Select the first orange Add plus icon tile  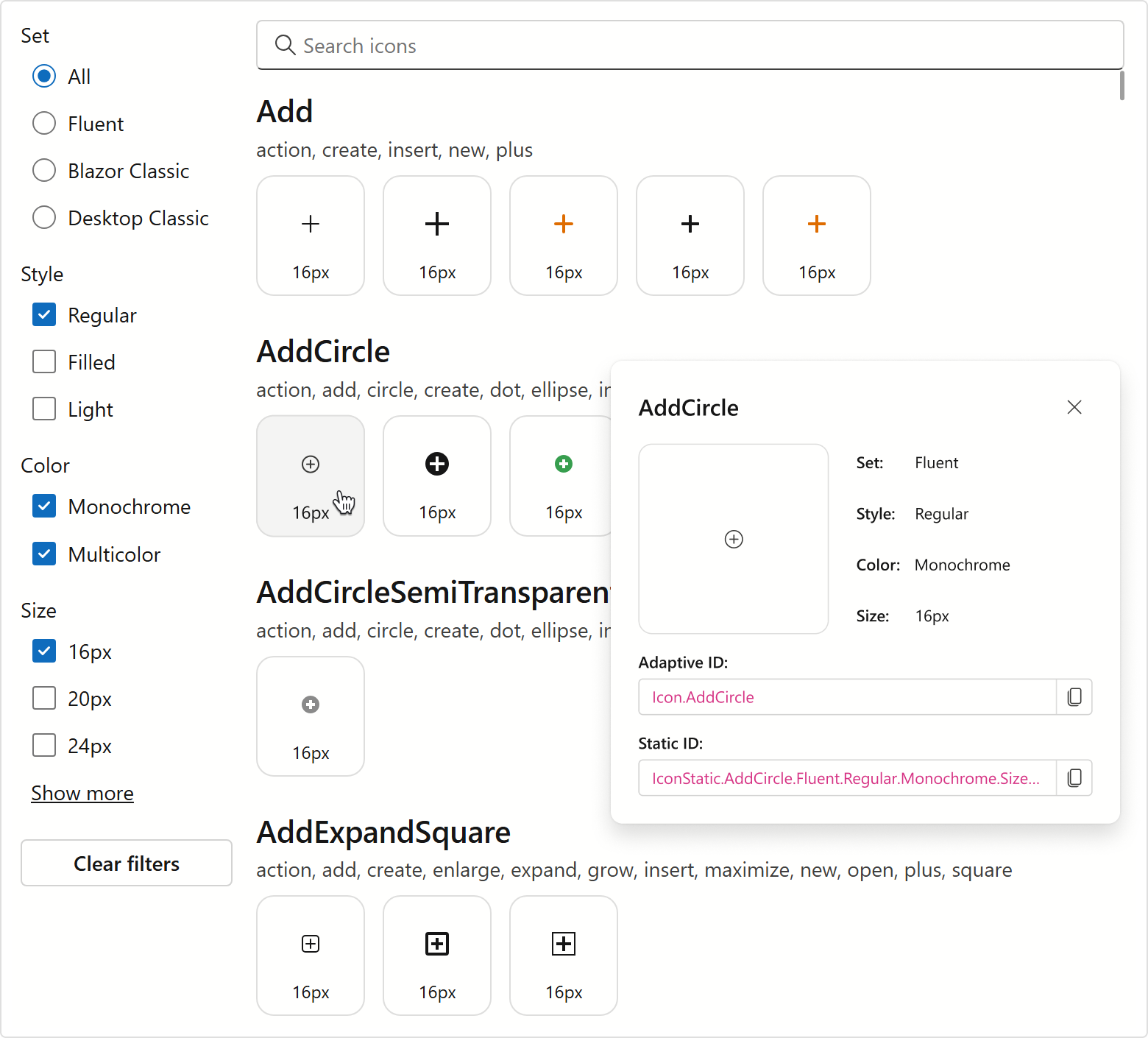coord(564,236)
